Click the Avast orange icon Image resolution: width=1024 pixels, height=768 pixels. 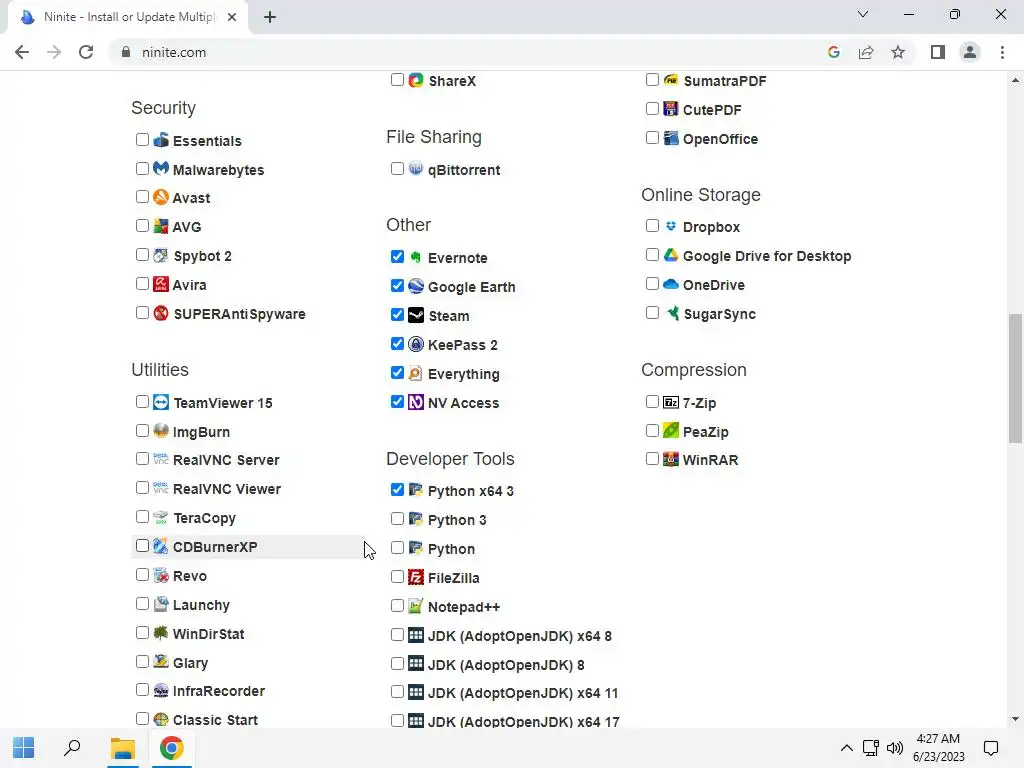click(161, 197)
